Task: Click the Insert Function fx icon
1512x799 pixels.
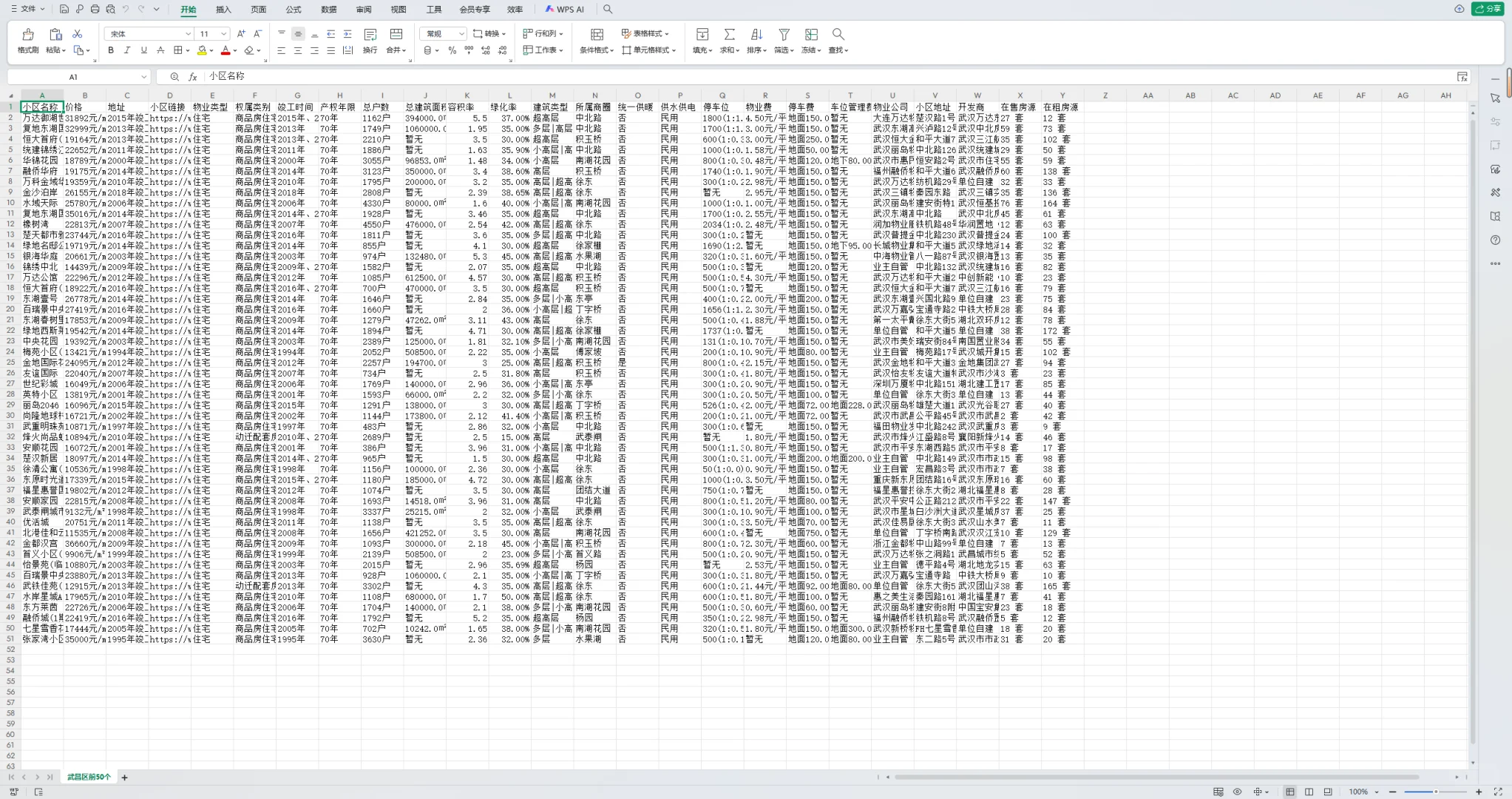Action: [192, 77]
